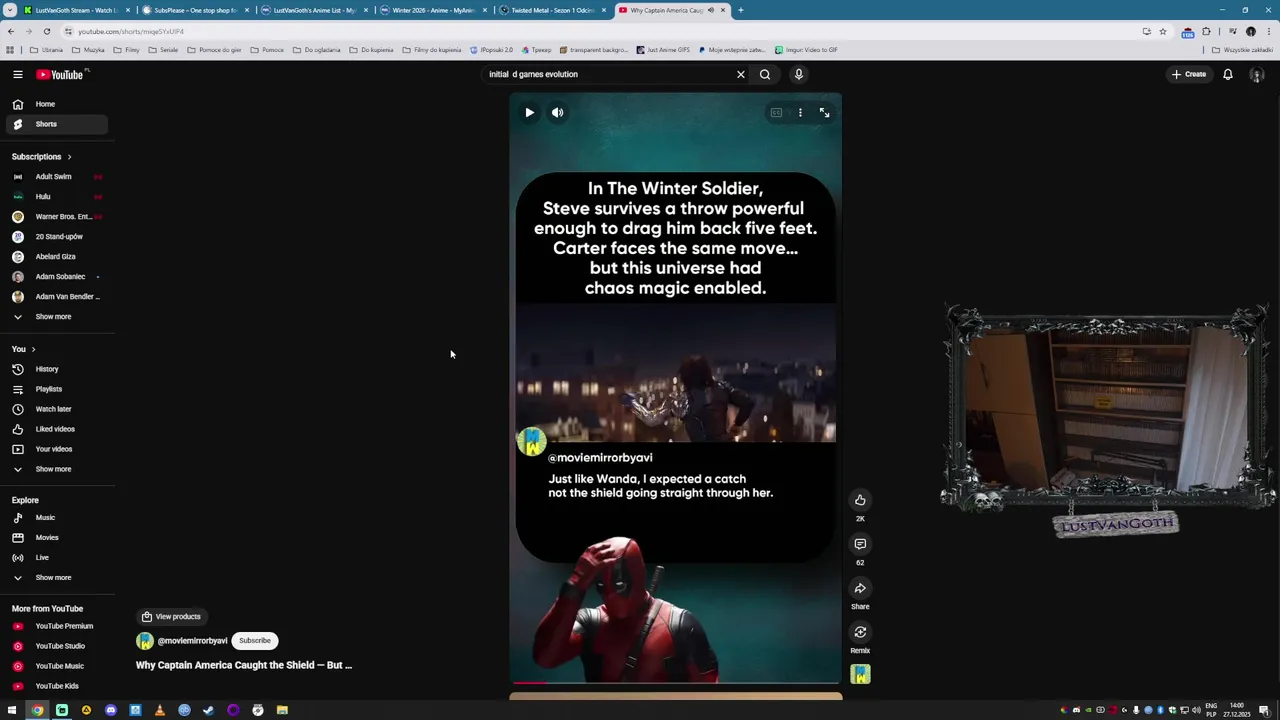Screen dimensions: 1280x720
Task: Mute the Short's volume
Action: [557, 113]
